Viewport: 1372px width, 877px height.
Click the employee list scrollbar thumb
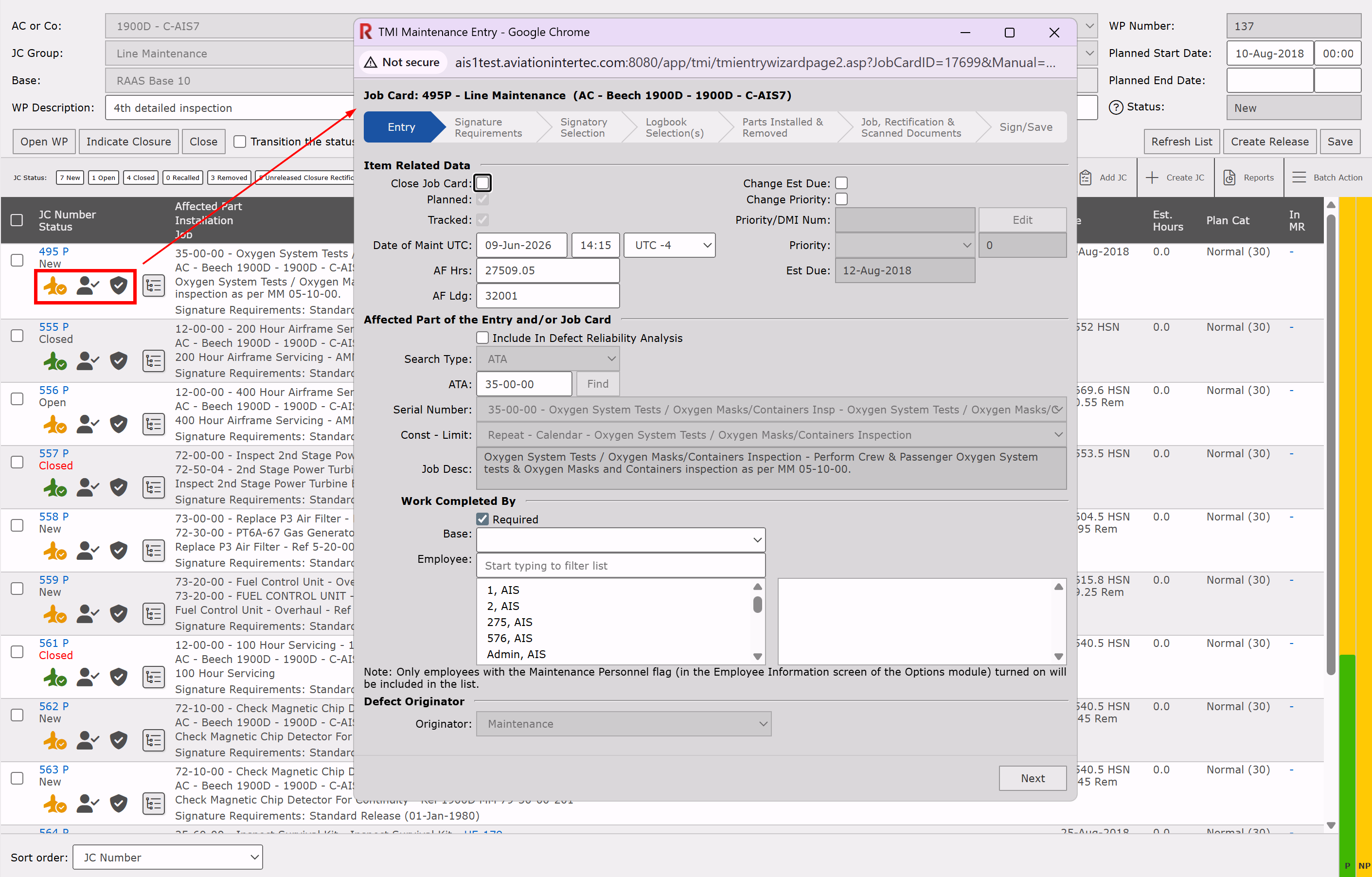[757, 604]
